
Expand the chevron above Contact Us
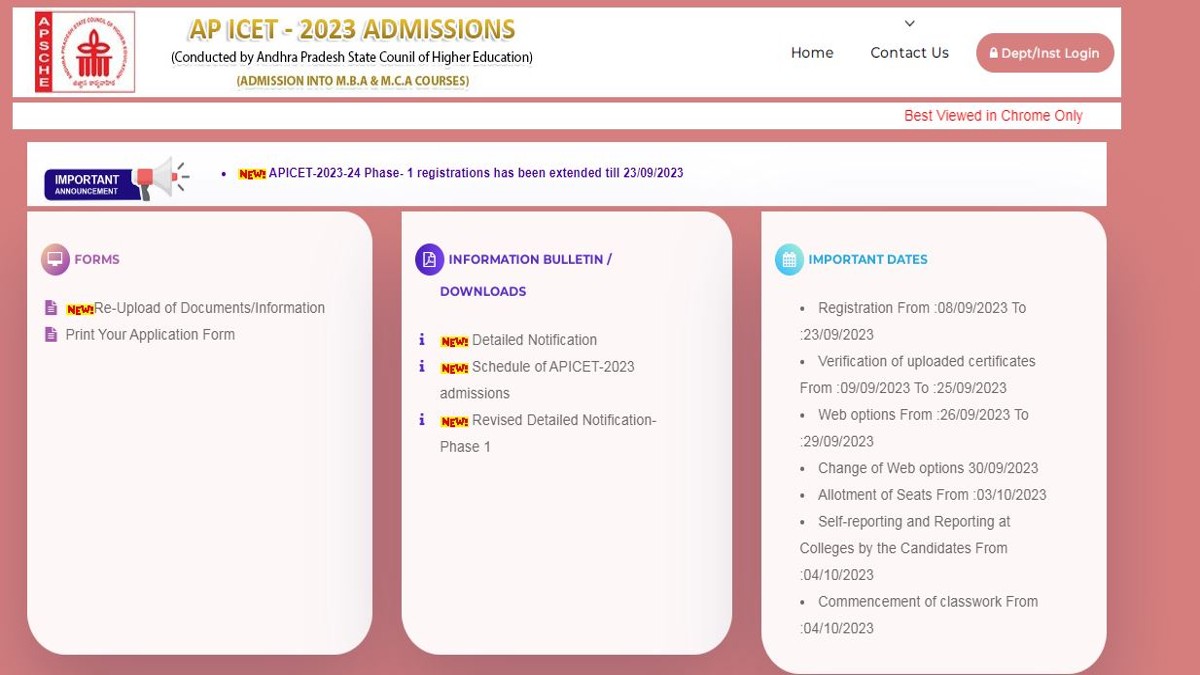click(x=909, y=24)
